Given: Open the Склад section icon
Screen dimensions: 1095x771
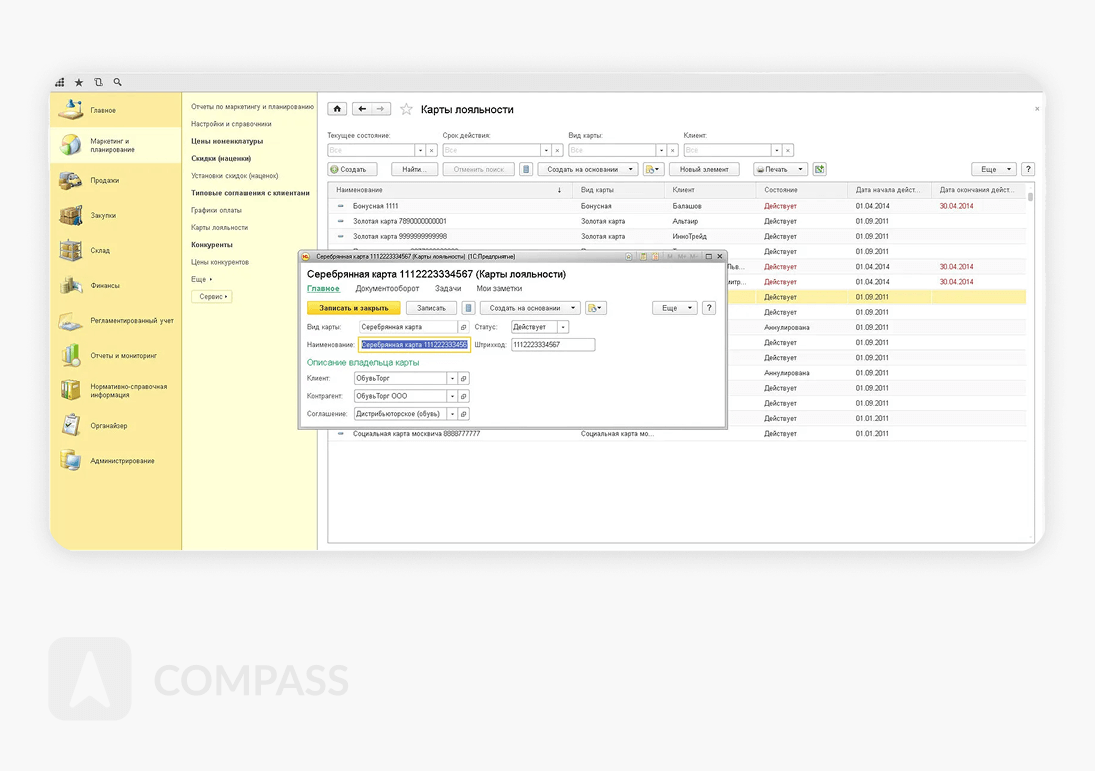Looking at the screenshot, I should tap(70, 251).
